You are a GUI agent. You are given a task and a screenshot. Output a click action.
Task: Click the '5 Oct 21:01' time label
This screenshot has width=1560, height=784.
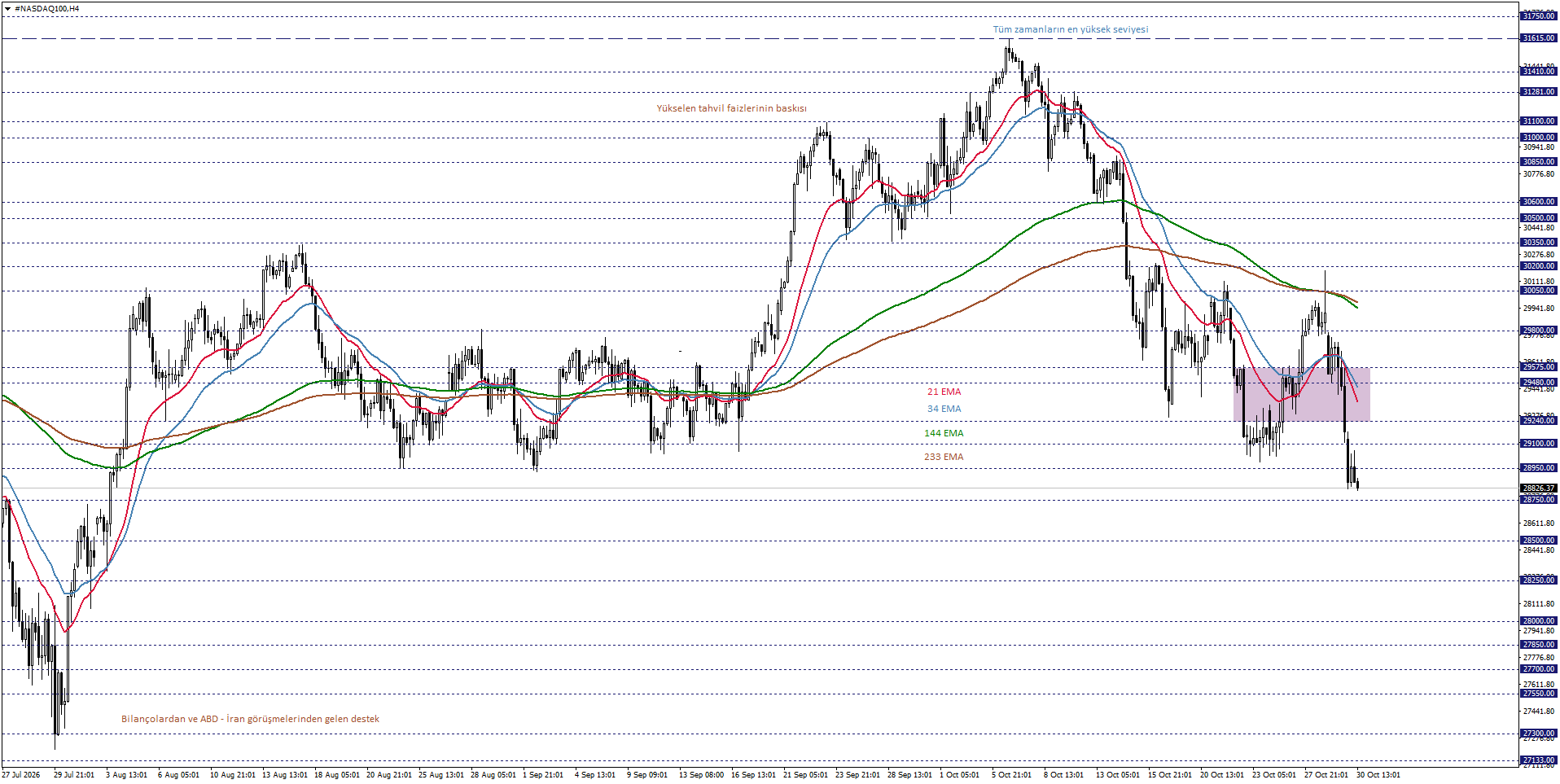point(1012,775)
